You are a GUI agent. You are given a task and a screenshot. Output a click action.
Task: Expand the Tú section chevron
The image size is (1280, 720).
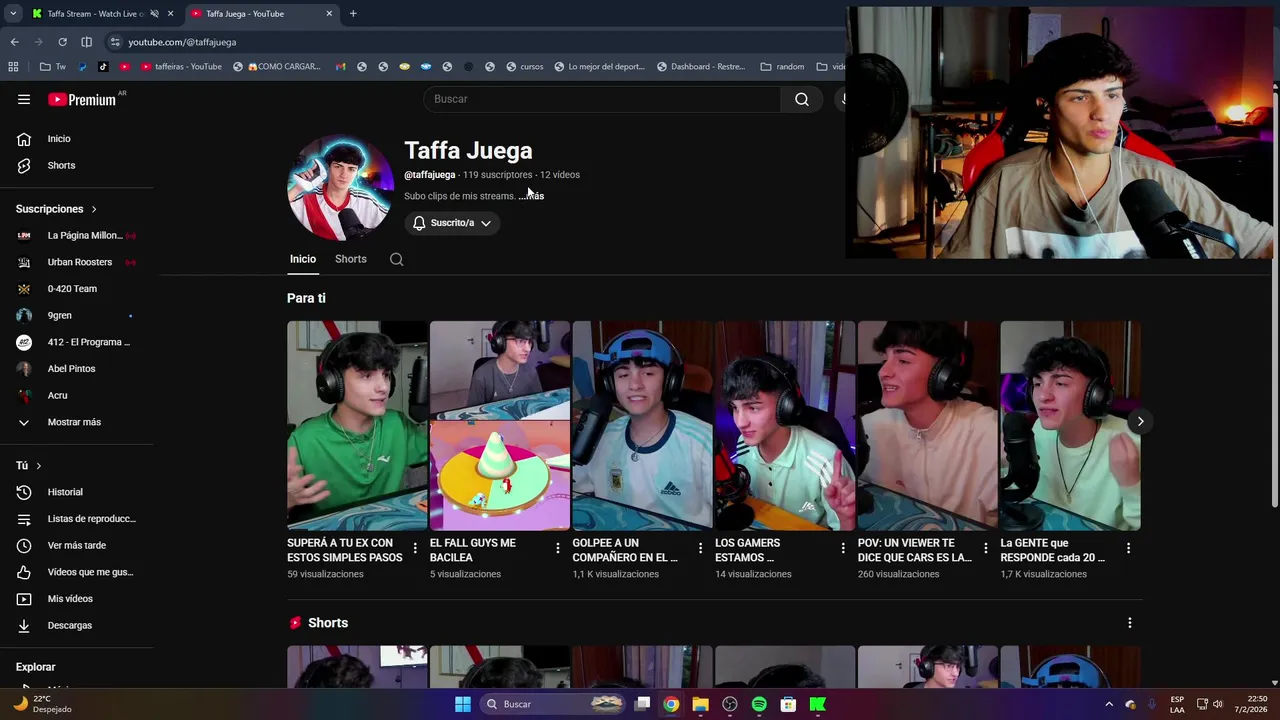click(39, 466)
